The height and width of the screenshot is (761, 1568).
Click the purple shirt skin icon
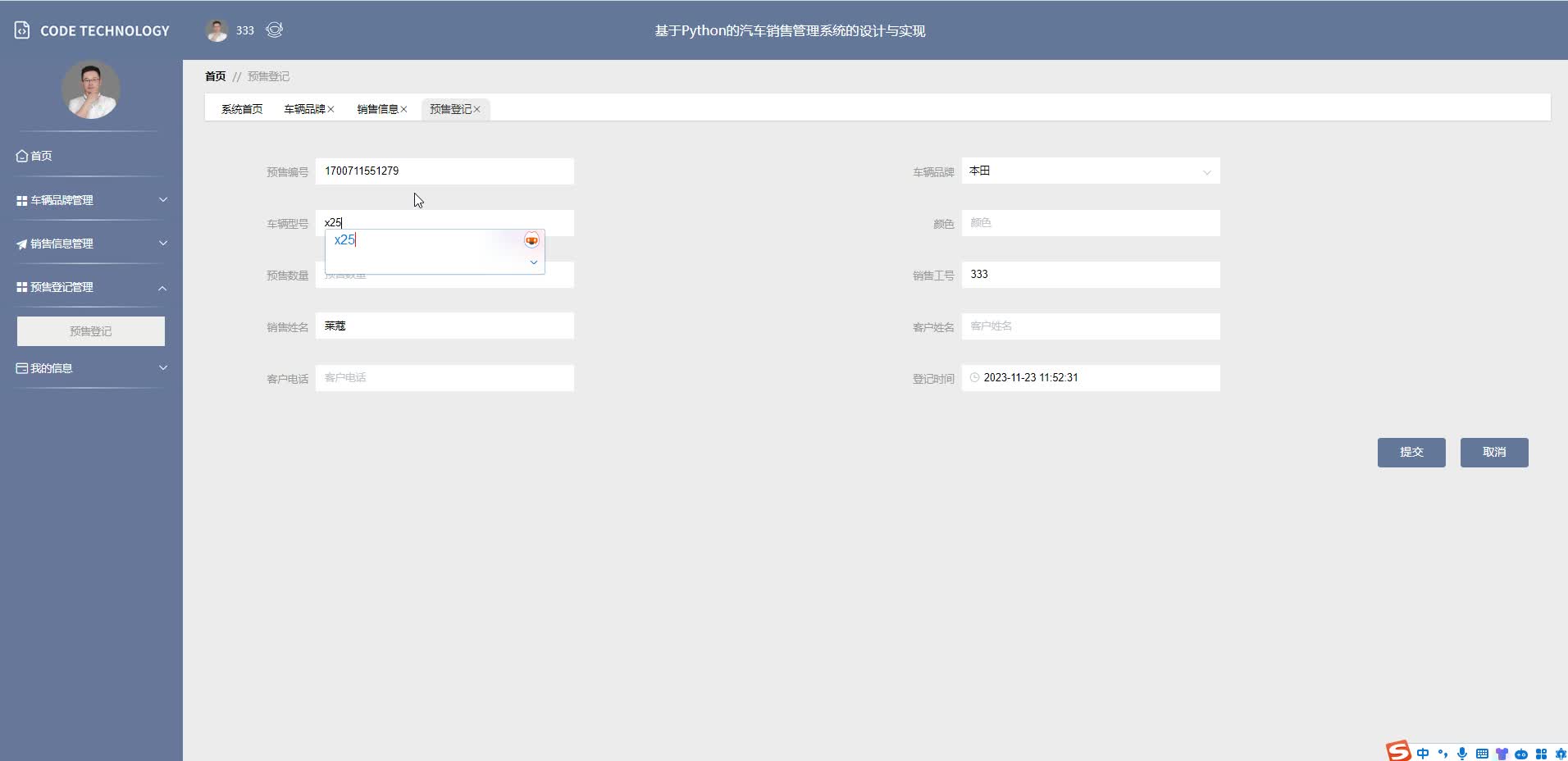click(x=1502, y=753)
